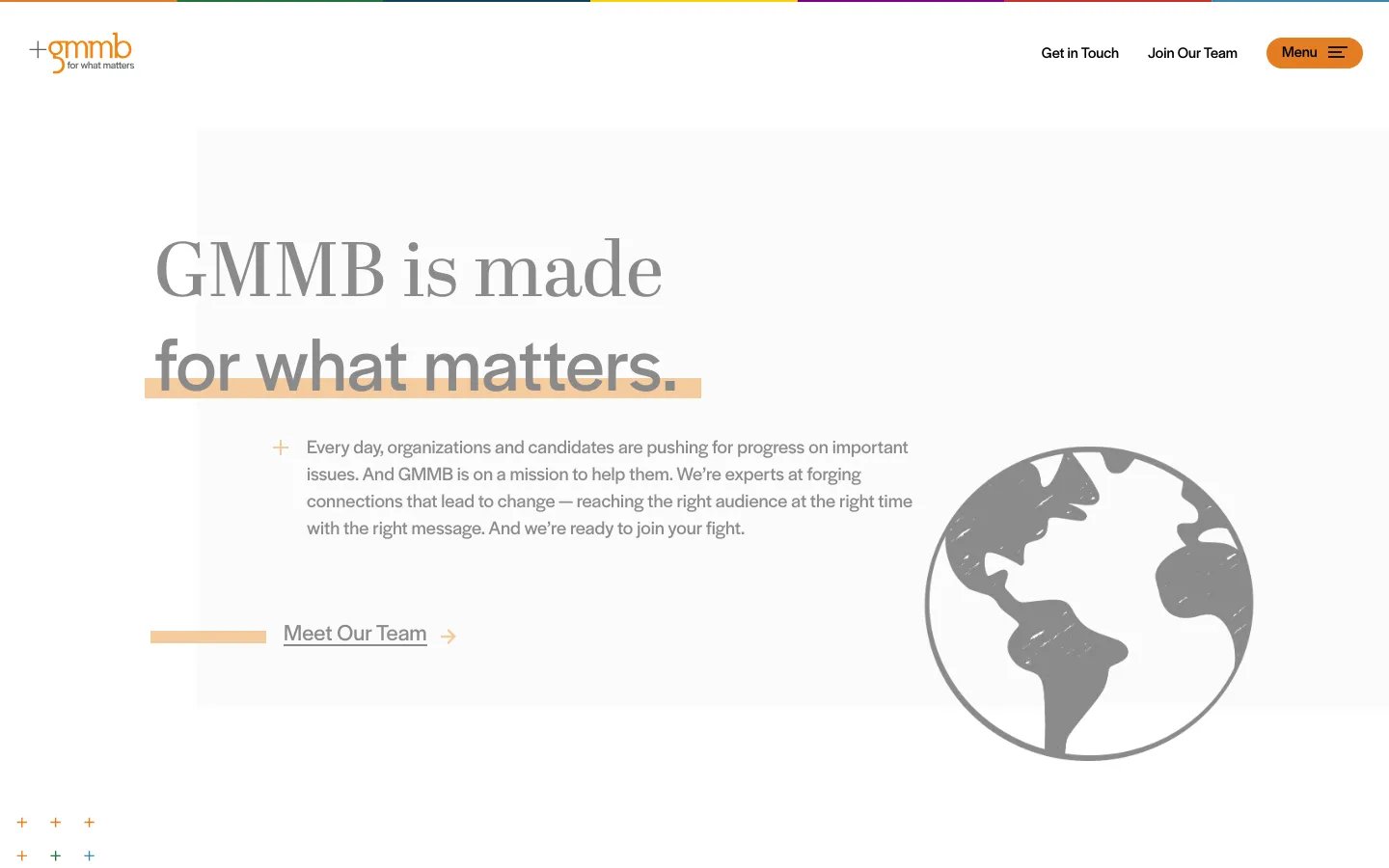
Task: Click the 'GMMB is made' heading text
Action: tap(410, 270)
